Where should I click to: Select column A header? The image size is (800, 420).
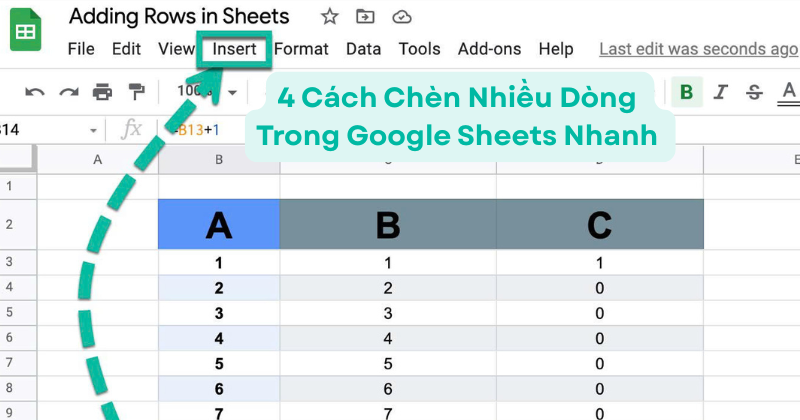pyautogui.click(x=97, y=160)
